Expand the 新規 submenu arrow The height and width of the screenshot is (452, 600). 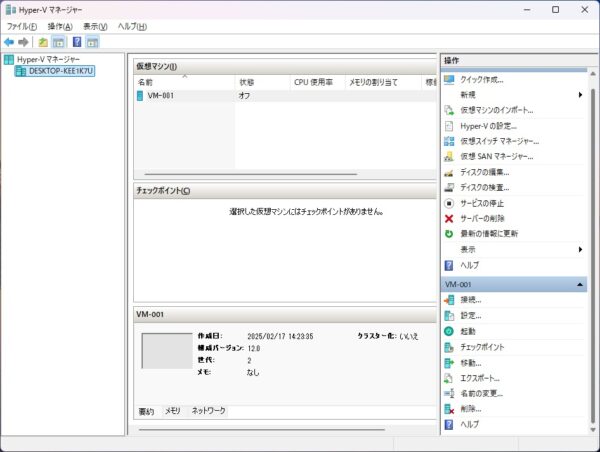580,95
